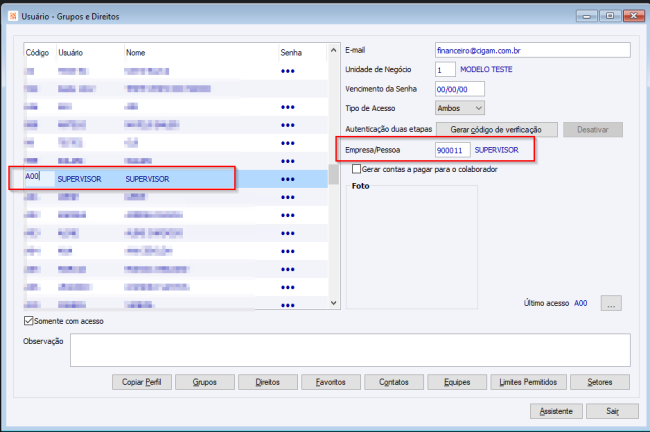Click the 'Desativar' button

(x=593, y=129)
